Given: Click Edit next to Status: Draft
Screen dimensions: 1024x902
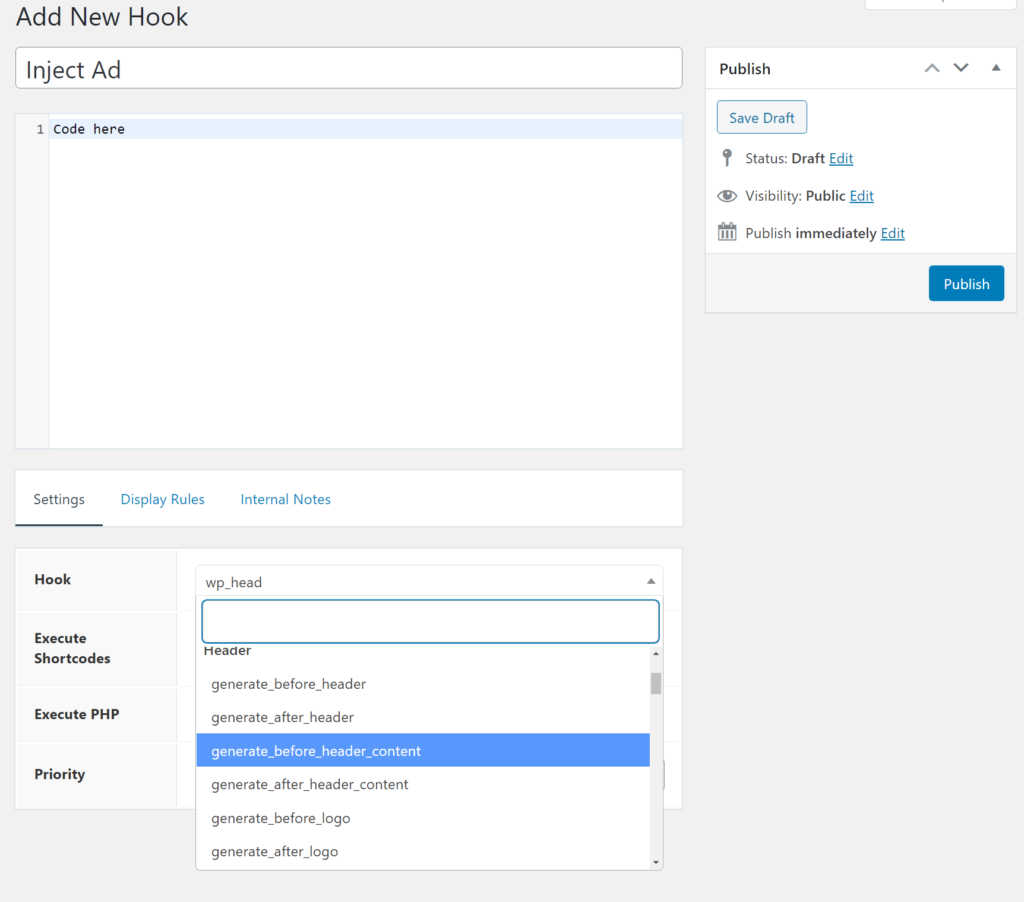Looking at the screenshot, I should tap(840, 158).
